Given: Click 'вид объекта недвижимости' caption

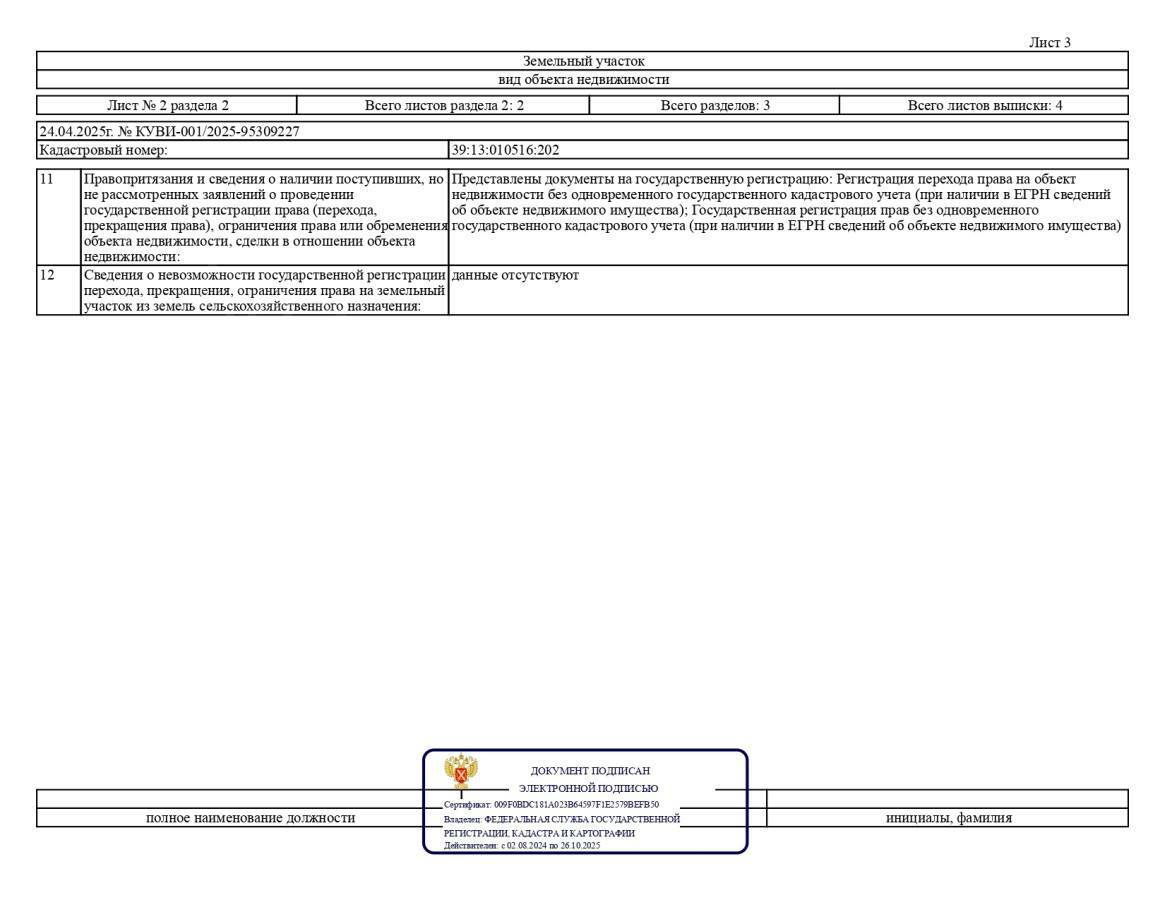Looking at the screenshot, I should click(583, 80).
